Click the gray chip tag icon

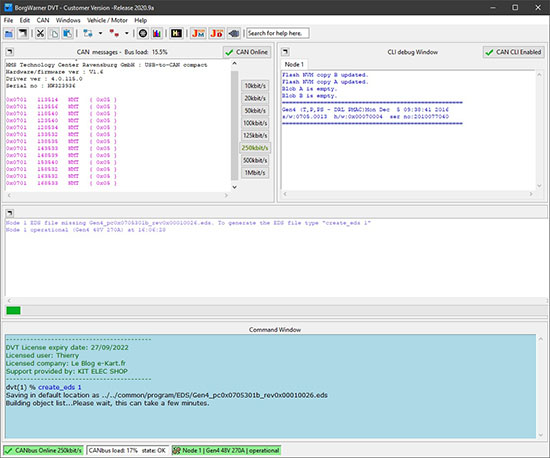[x=234, y=33]
